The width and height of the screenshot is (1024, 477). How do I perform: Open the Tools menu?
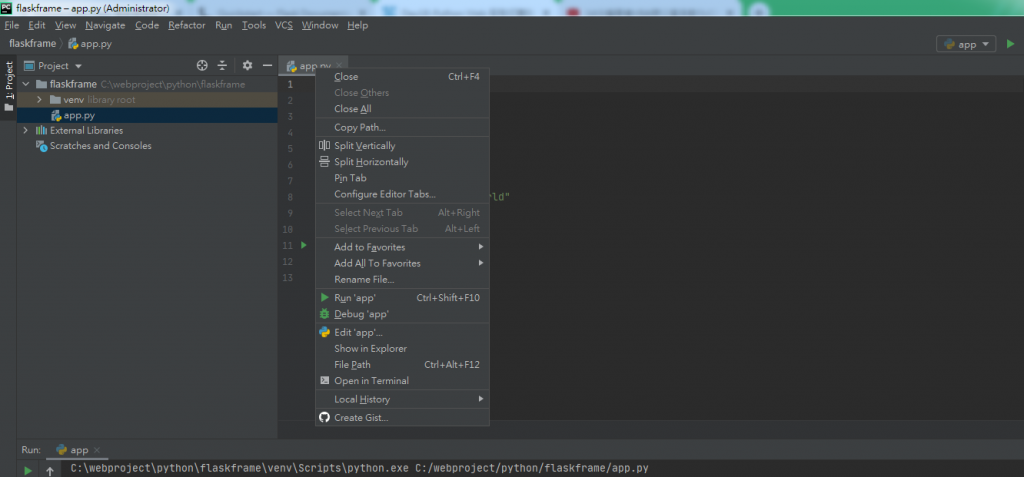pos(253,25)
